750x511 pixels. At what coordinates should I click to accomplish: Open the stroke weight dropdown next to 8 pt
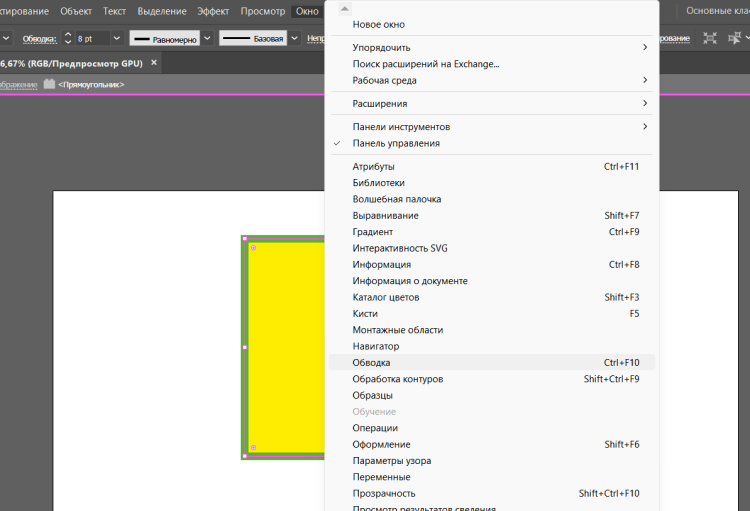pyautogui.click(x=117, y=38)
